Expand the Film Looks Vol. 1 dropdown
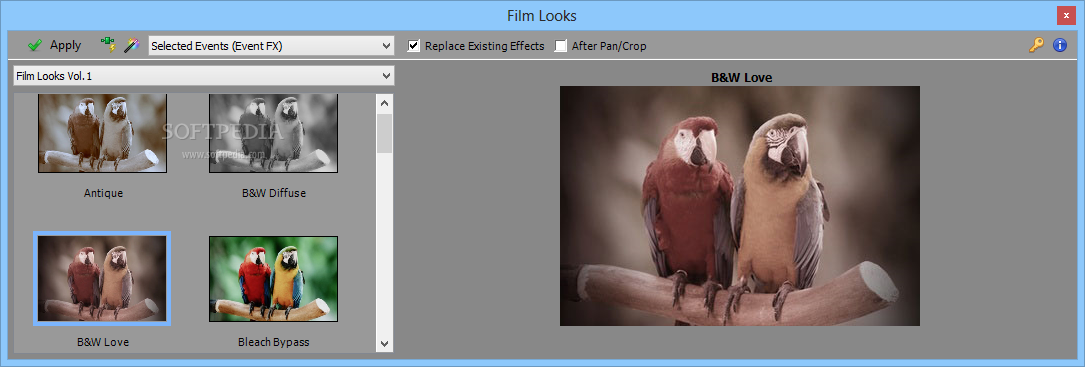The height and width of the screenshot is (367, 1085). click(x=203, y=76)
